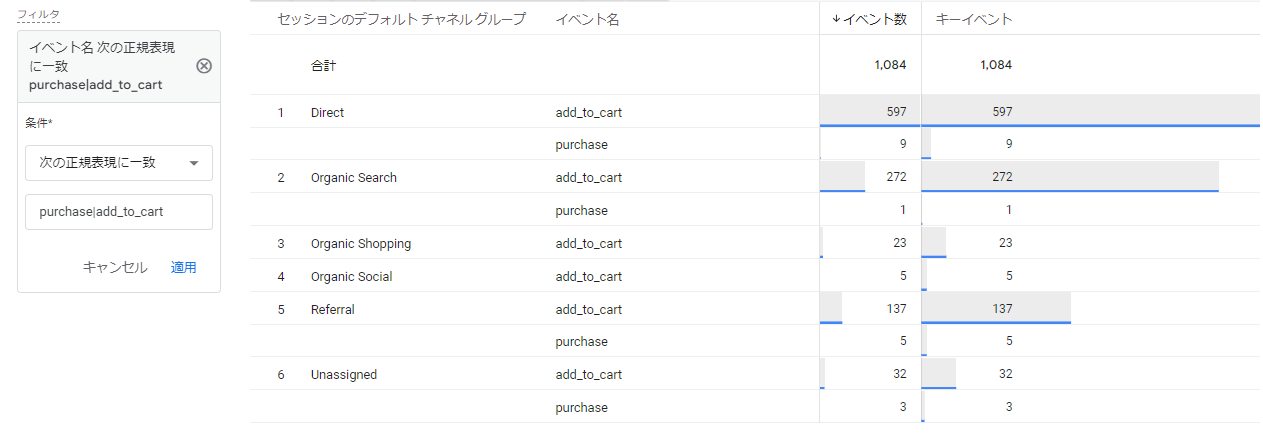Click Direct's add_to_cart event count 597

896,113
